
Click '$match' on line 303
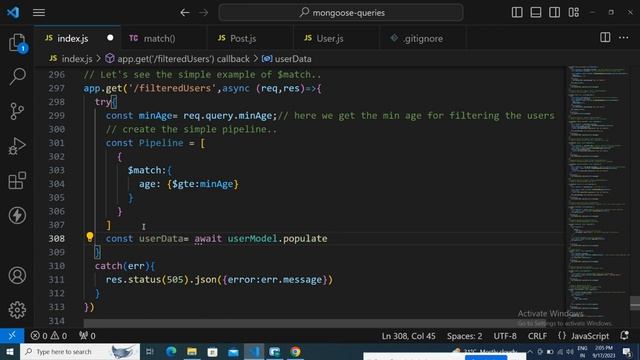[x=144, y=170]
